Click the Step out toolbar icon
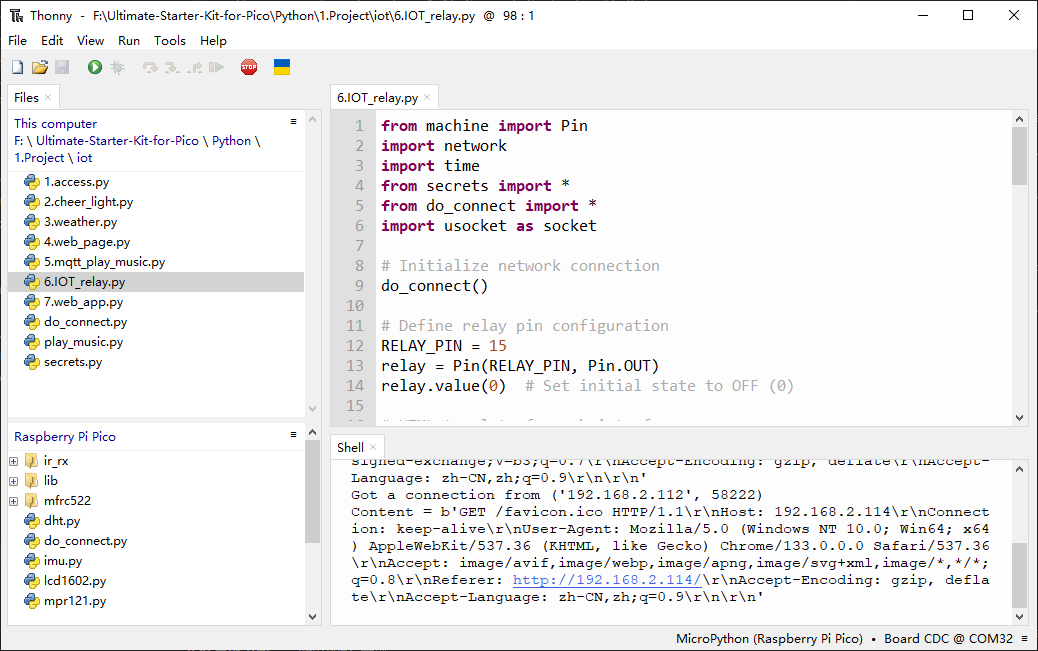The height and width of the screenshot is (651, 1038). pos(195,67)
